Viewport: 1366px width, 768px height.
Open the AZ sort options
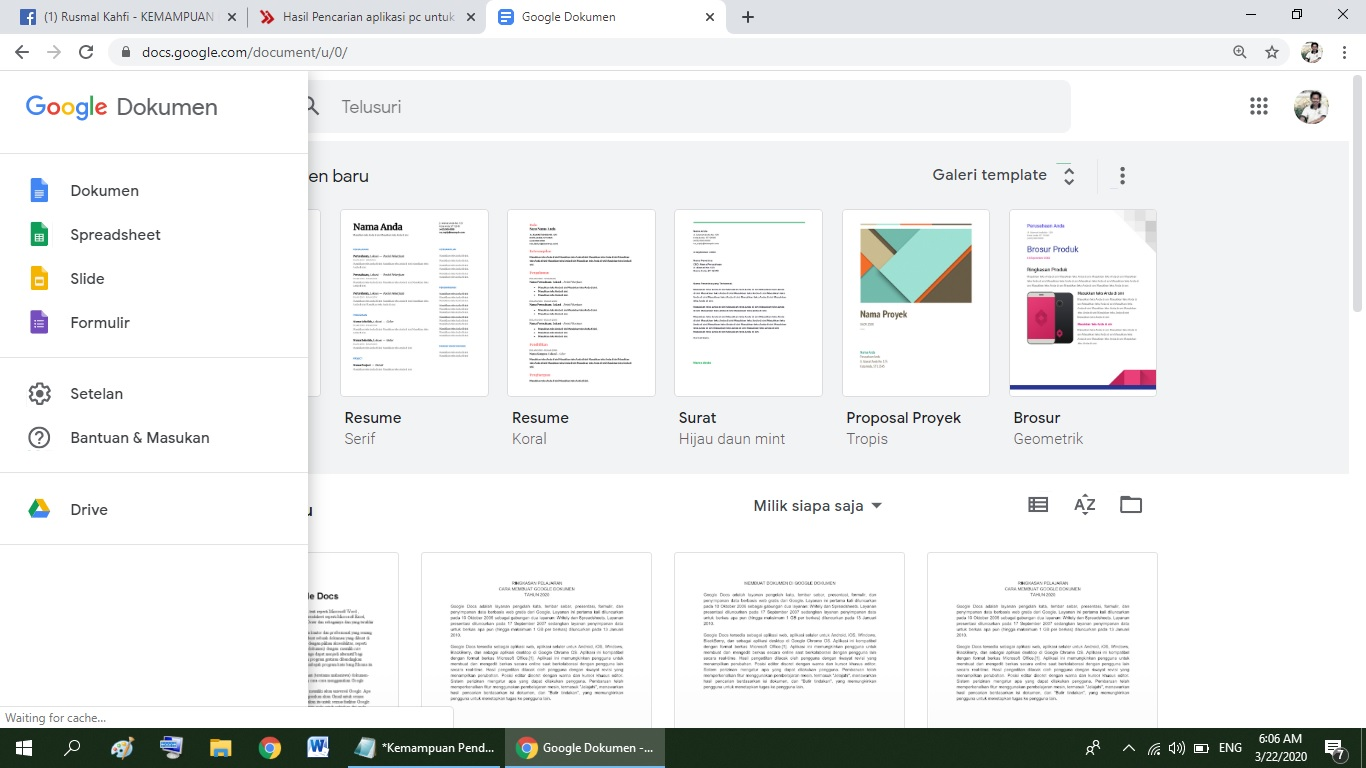(1085, 505)
